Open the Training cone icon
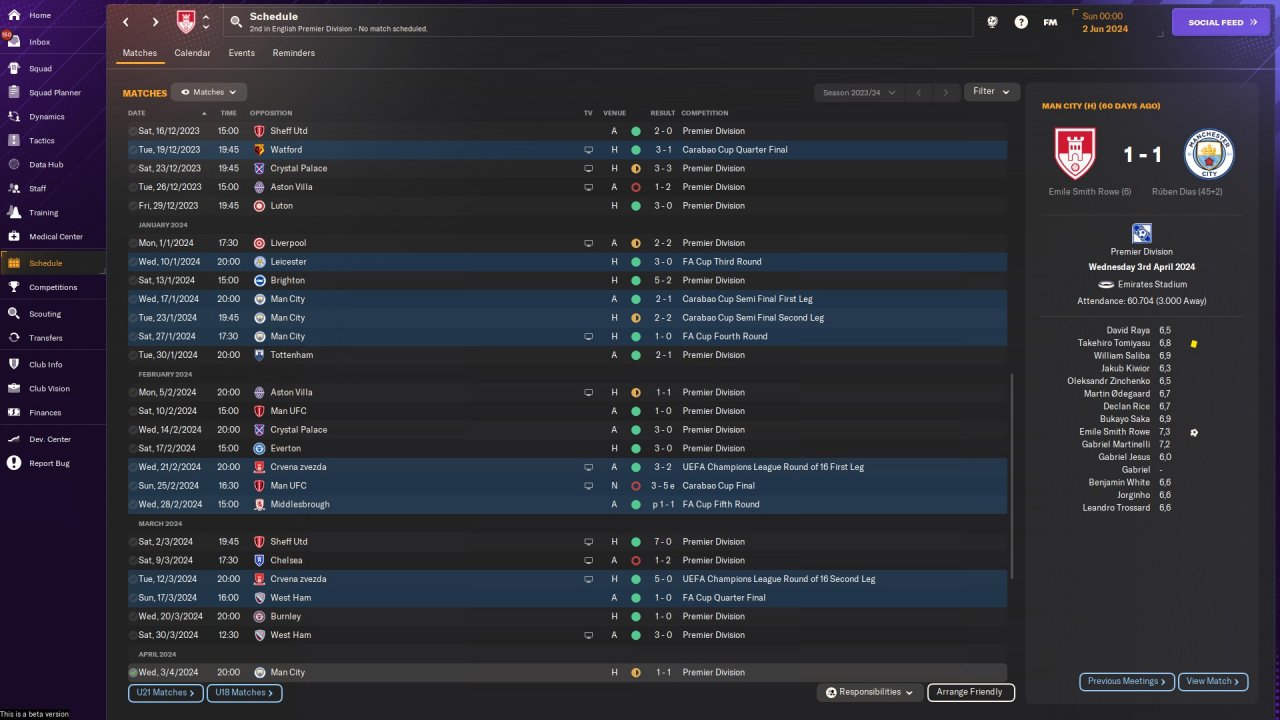 click(14, 213)
